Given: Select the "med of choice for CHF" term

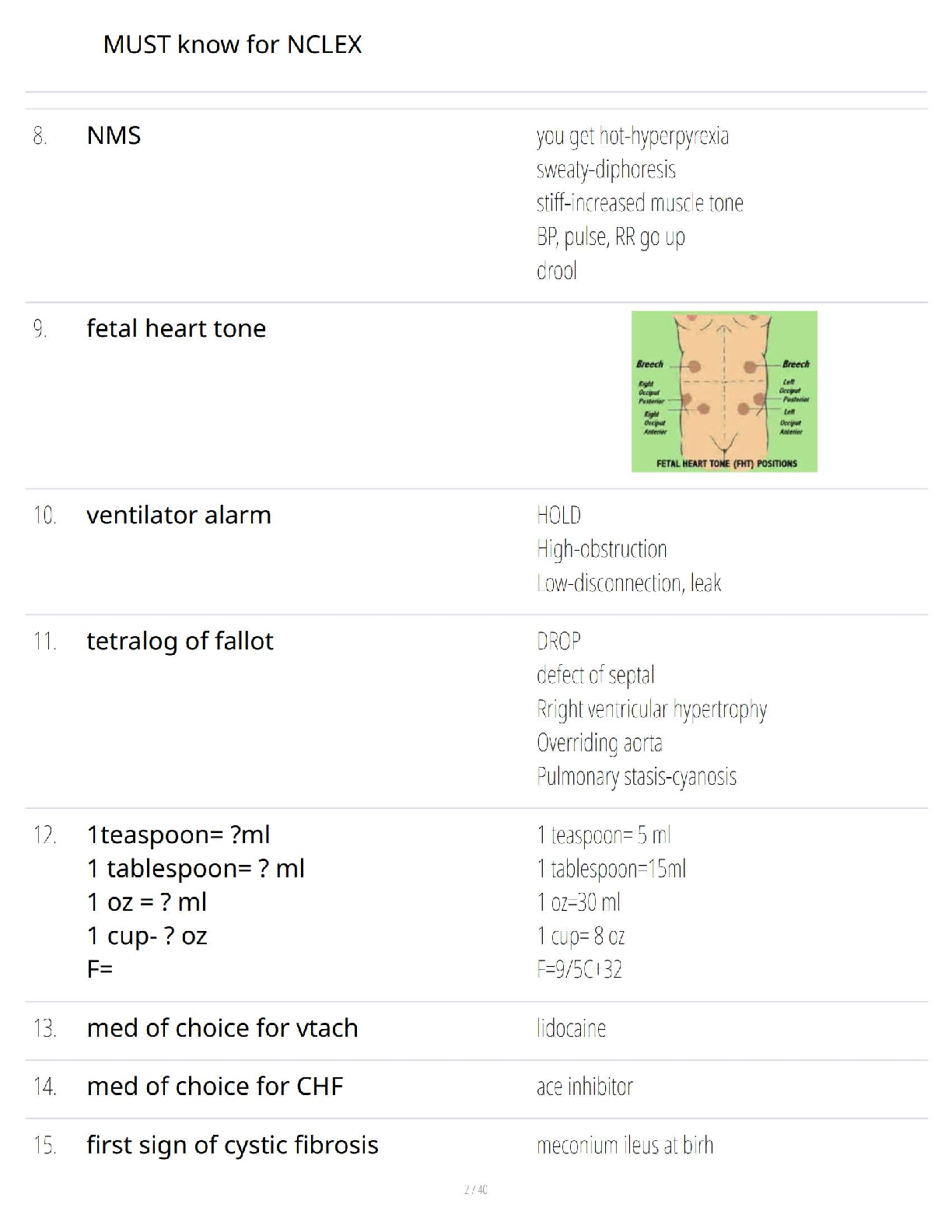Looking at the screenshot, I should tap(215, 1086).
